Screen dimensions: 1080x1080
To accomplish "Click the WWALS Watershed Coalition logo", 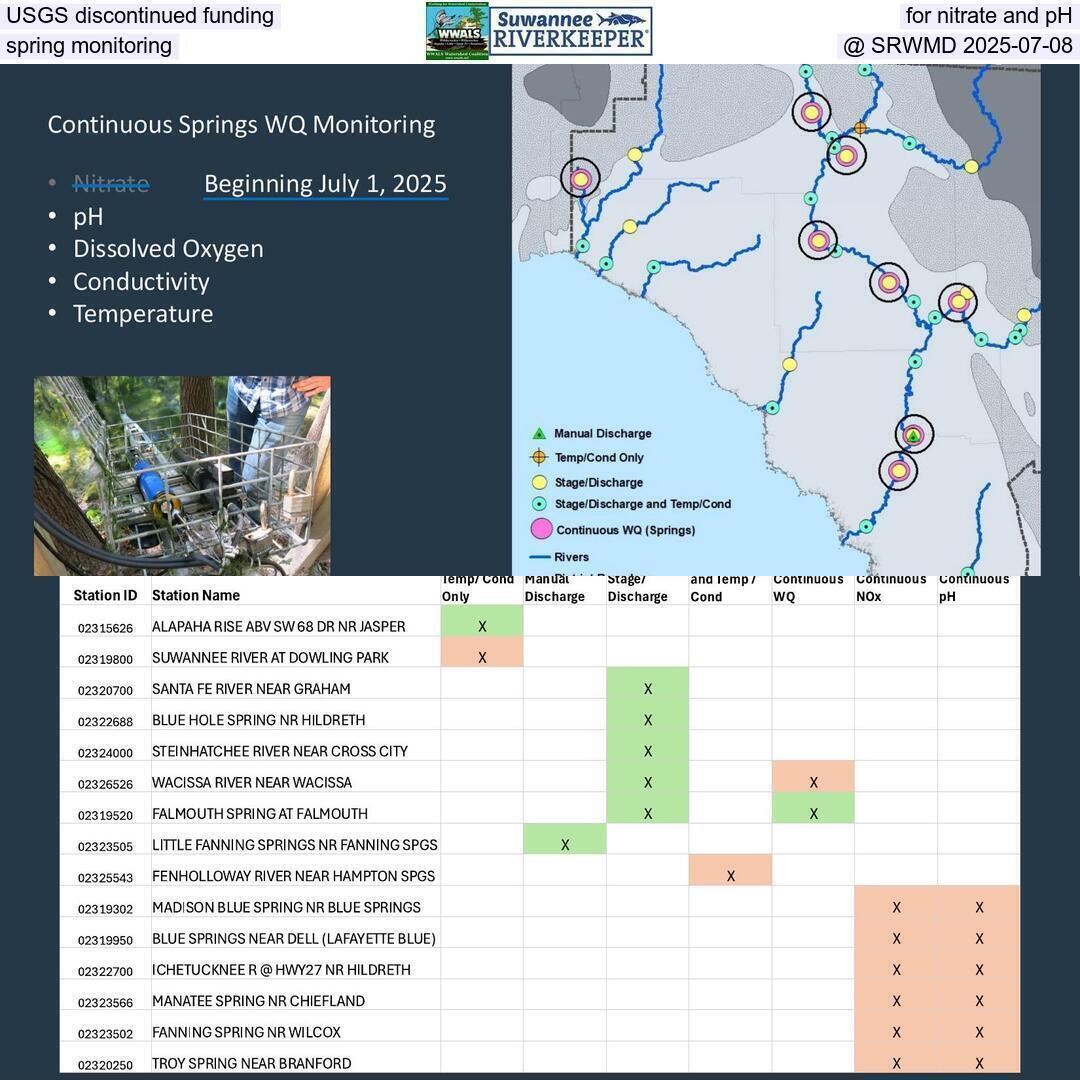I will [x=457, y=31].
